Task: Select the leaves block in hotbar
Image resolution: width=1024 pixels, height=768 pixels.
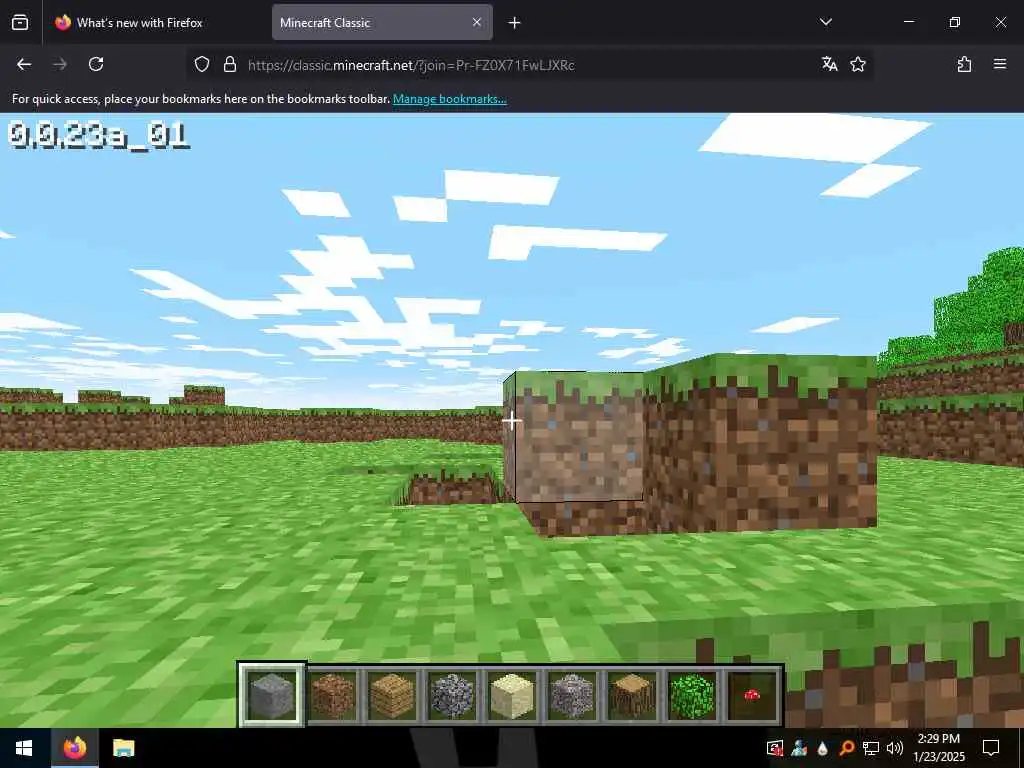Action: pos(692,695)
